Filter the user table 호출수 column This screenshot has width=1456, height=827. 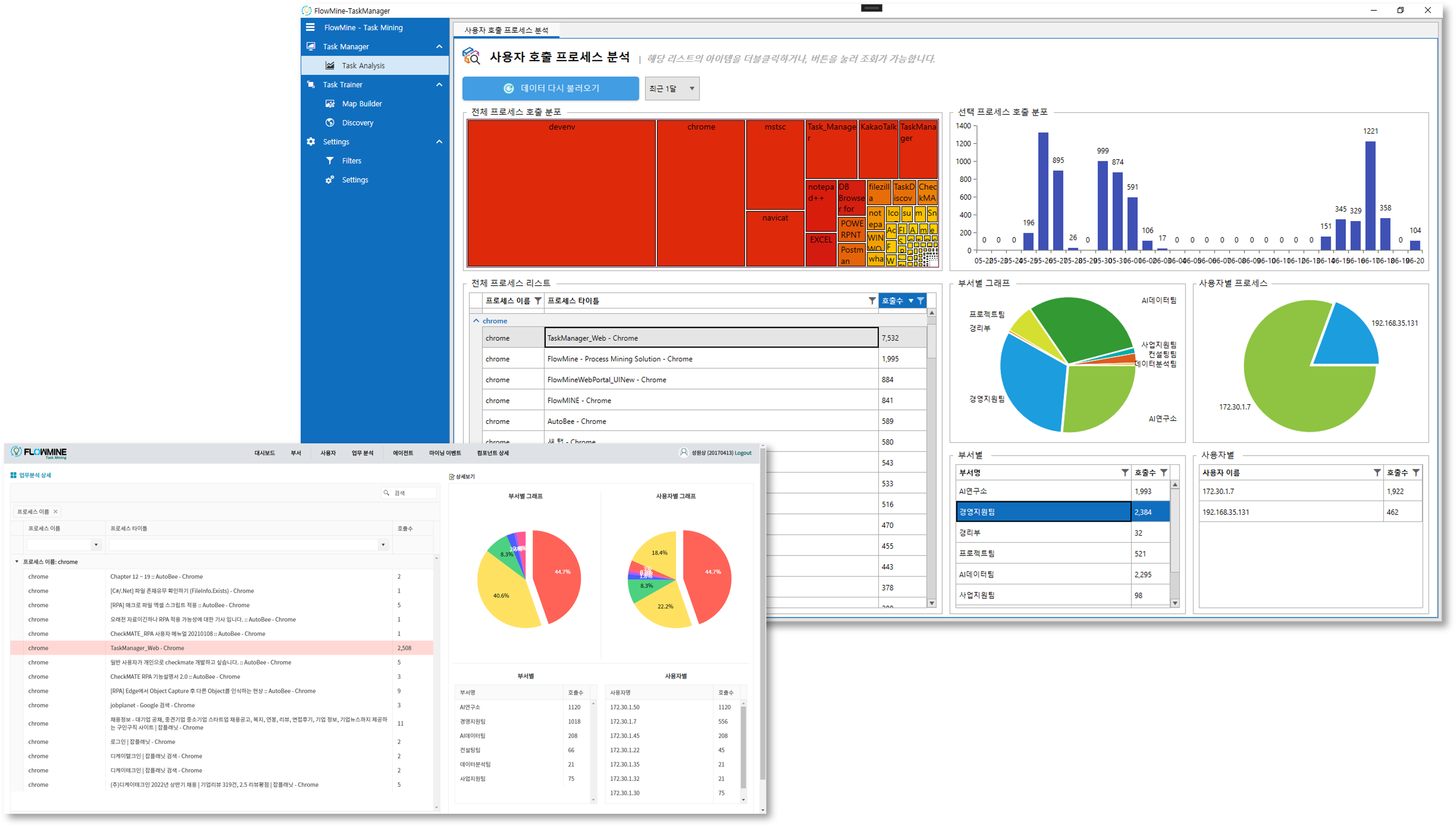point(1415,473)
